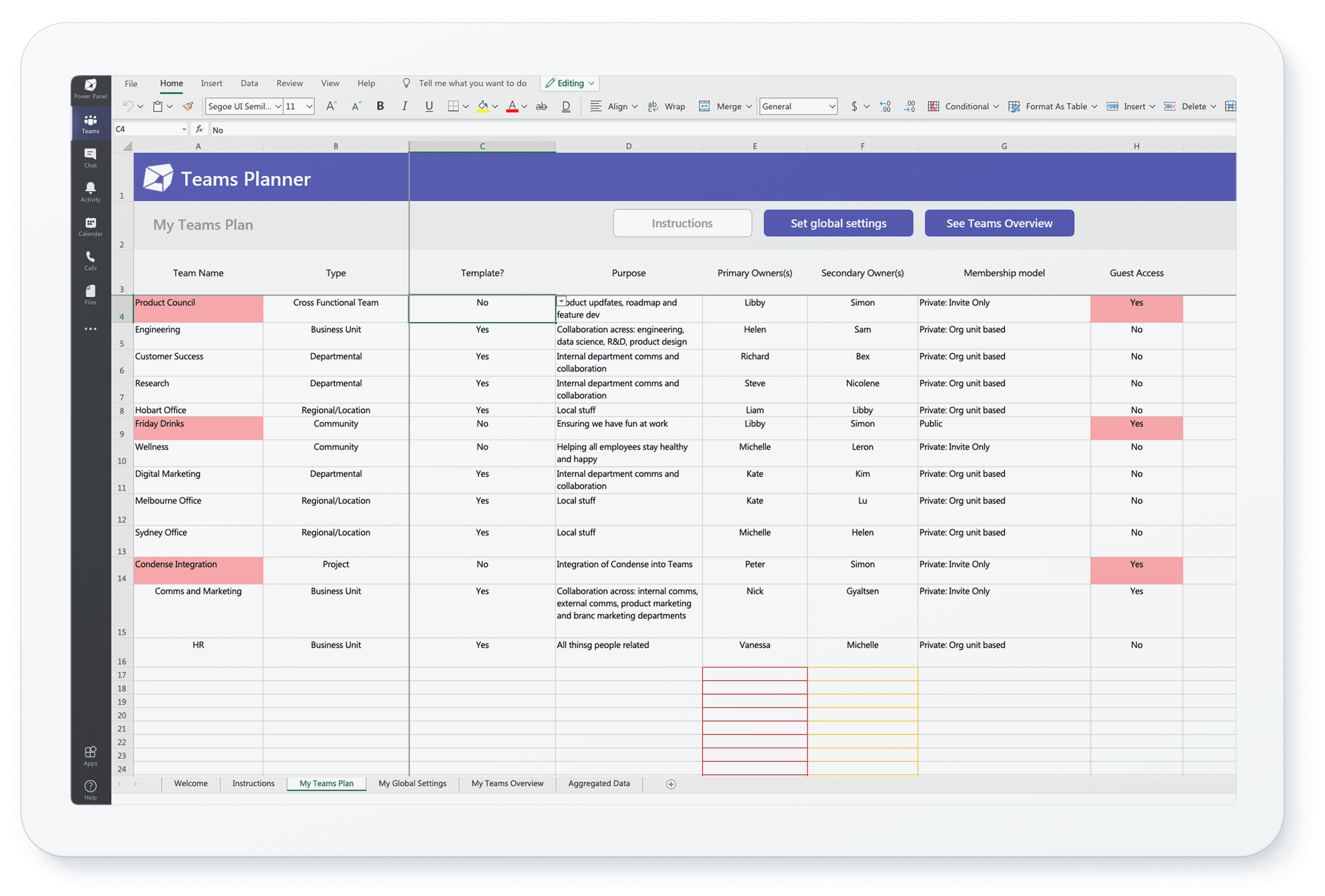Viewport: 1325px width, 896px height.
Task: Open the Teams sidebar icon
Action: [x=90, y=124]
